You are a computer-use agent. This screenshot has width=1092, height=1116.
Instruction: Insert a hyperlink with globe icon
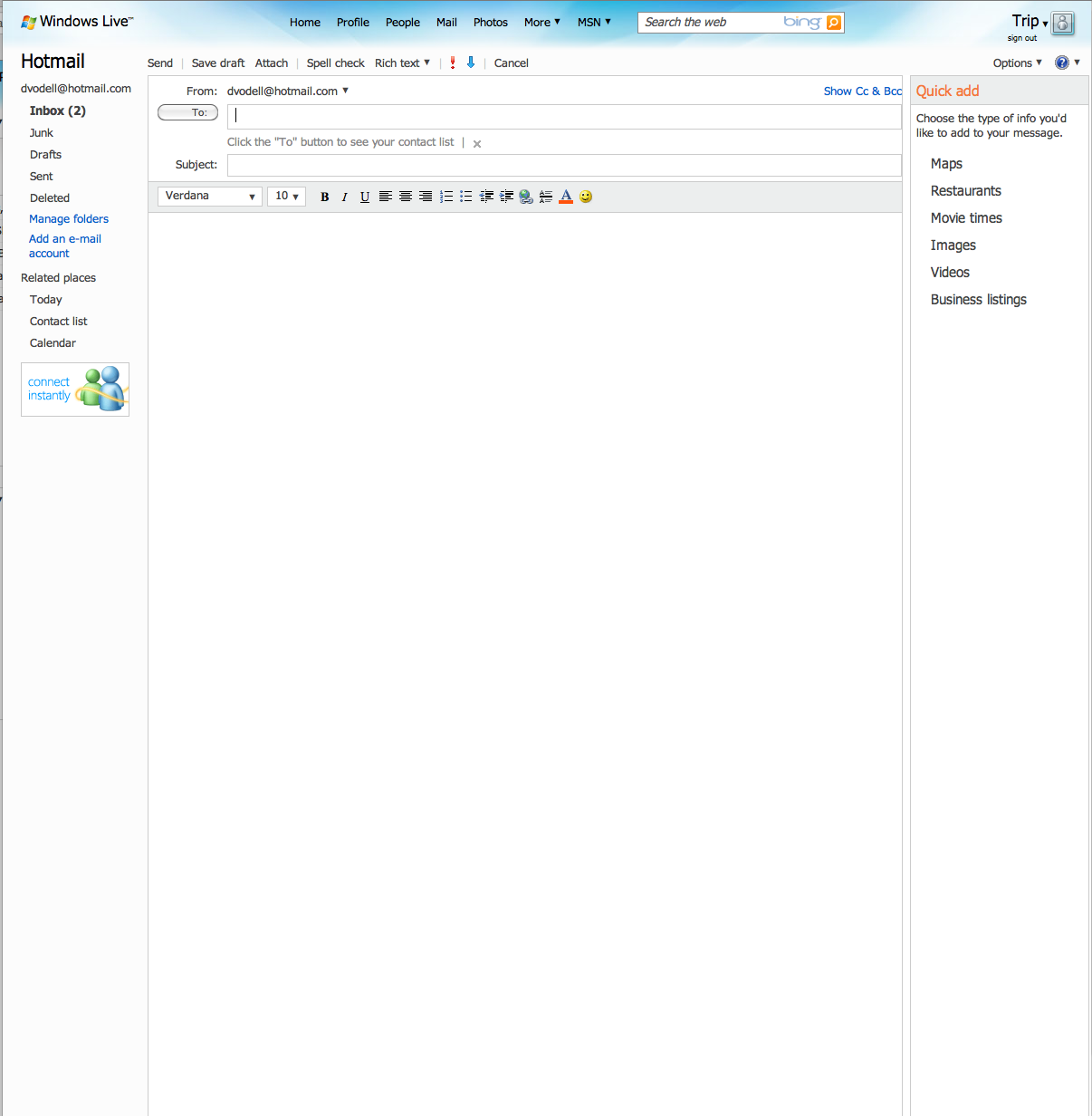click(526, 197)
